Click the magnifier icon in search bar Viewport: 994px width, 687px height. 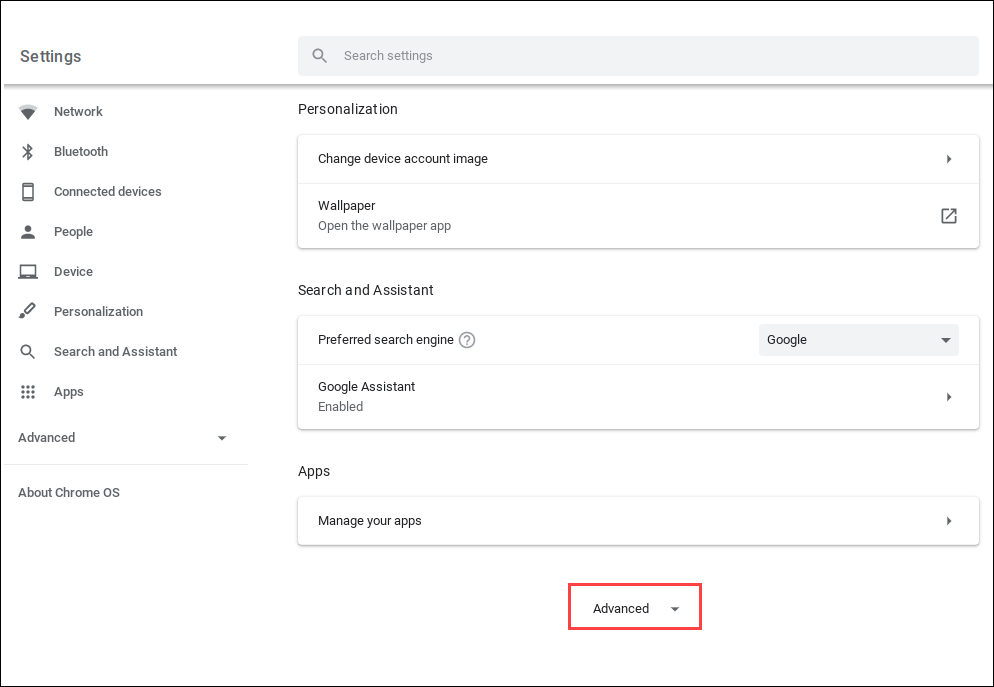click(x=320, y=56)
